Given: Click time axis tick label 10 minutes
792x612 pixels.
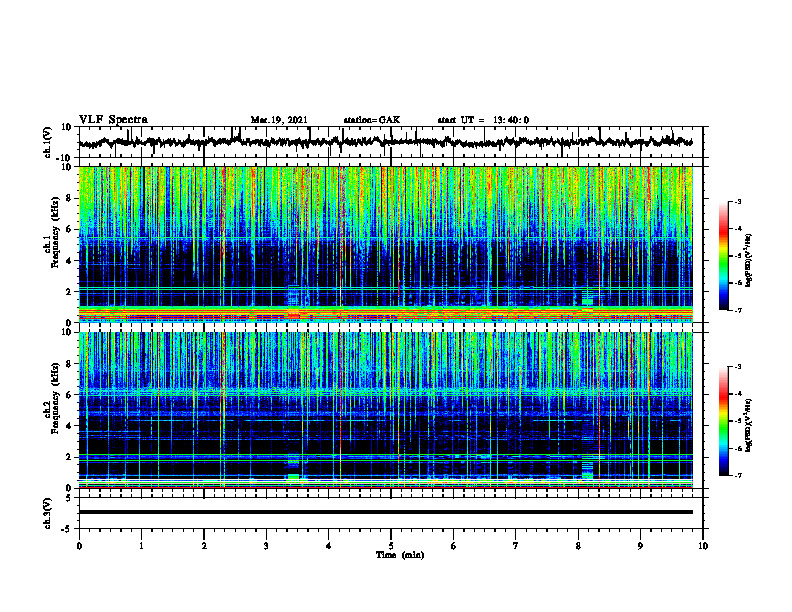Looking at the screenshot, I should click(703, 546).
